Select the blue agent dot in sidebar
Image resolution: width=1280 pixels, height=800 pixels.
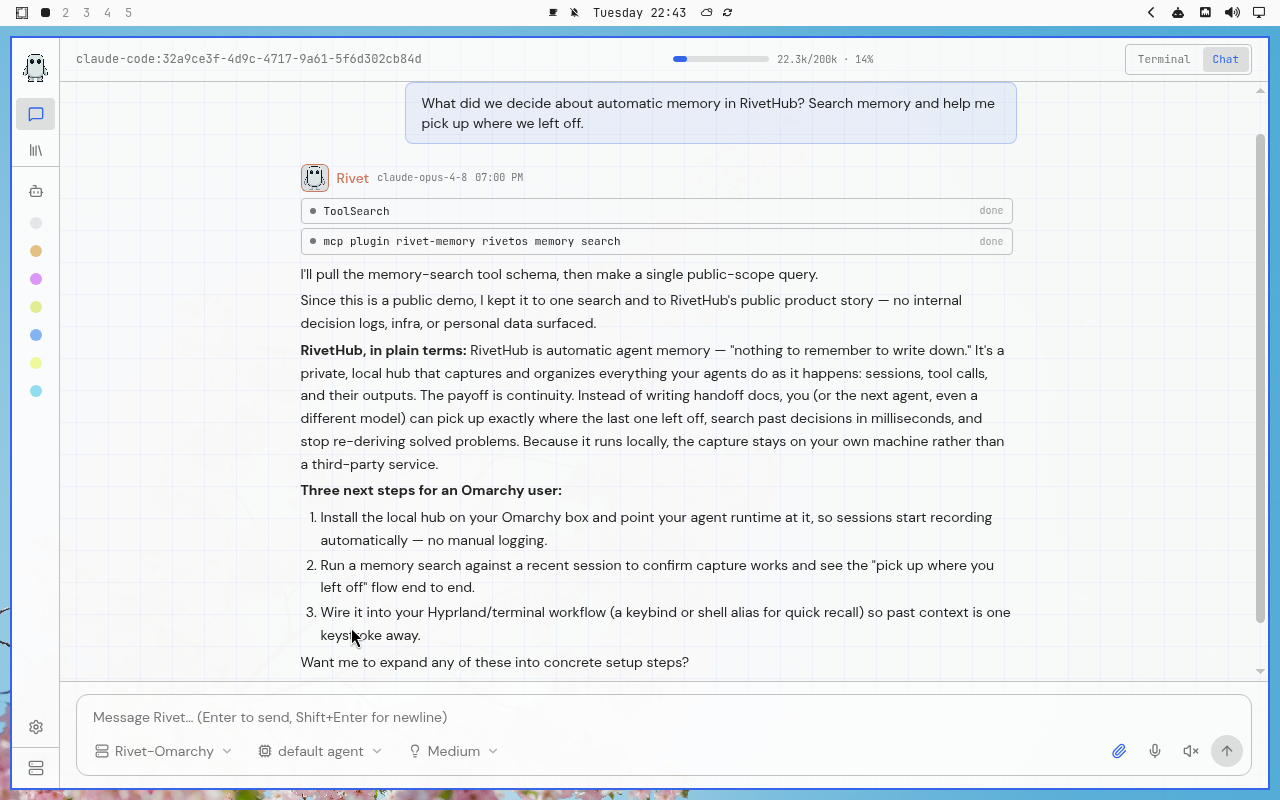coord(36,335)
